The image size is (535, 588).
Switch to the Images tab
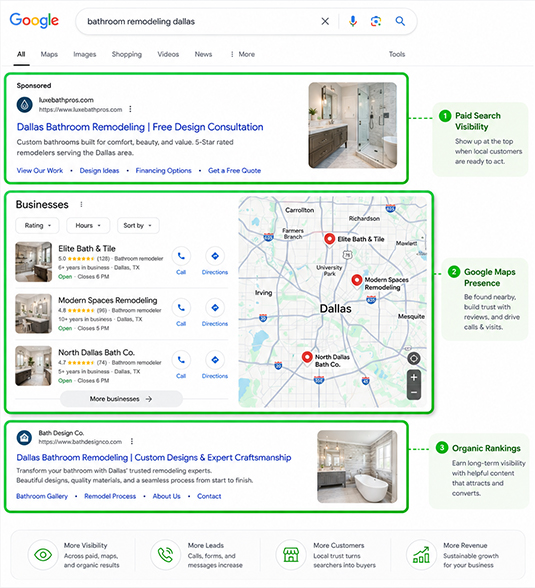click(85, 54)
